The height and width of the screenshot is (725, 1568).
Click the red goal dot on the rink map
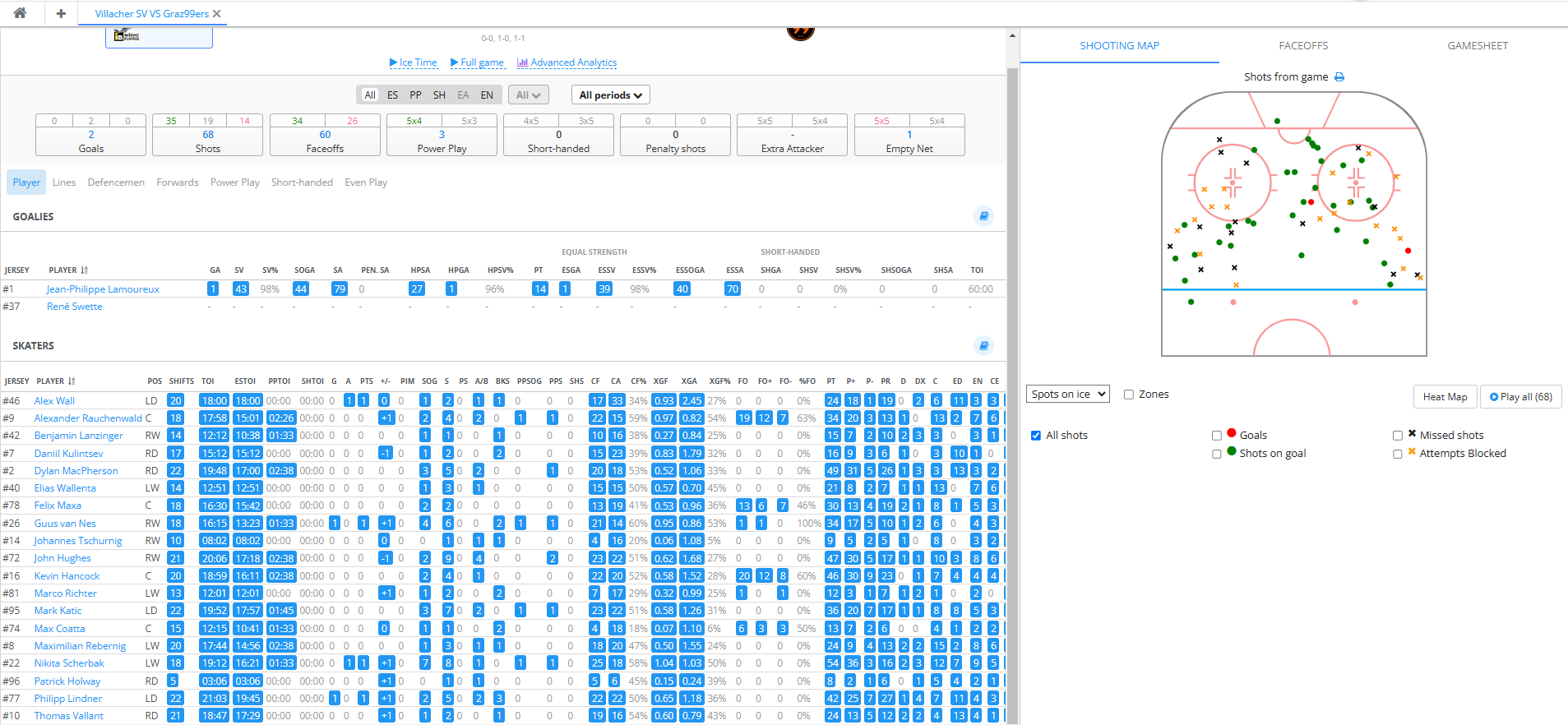1408,251
